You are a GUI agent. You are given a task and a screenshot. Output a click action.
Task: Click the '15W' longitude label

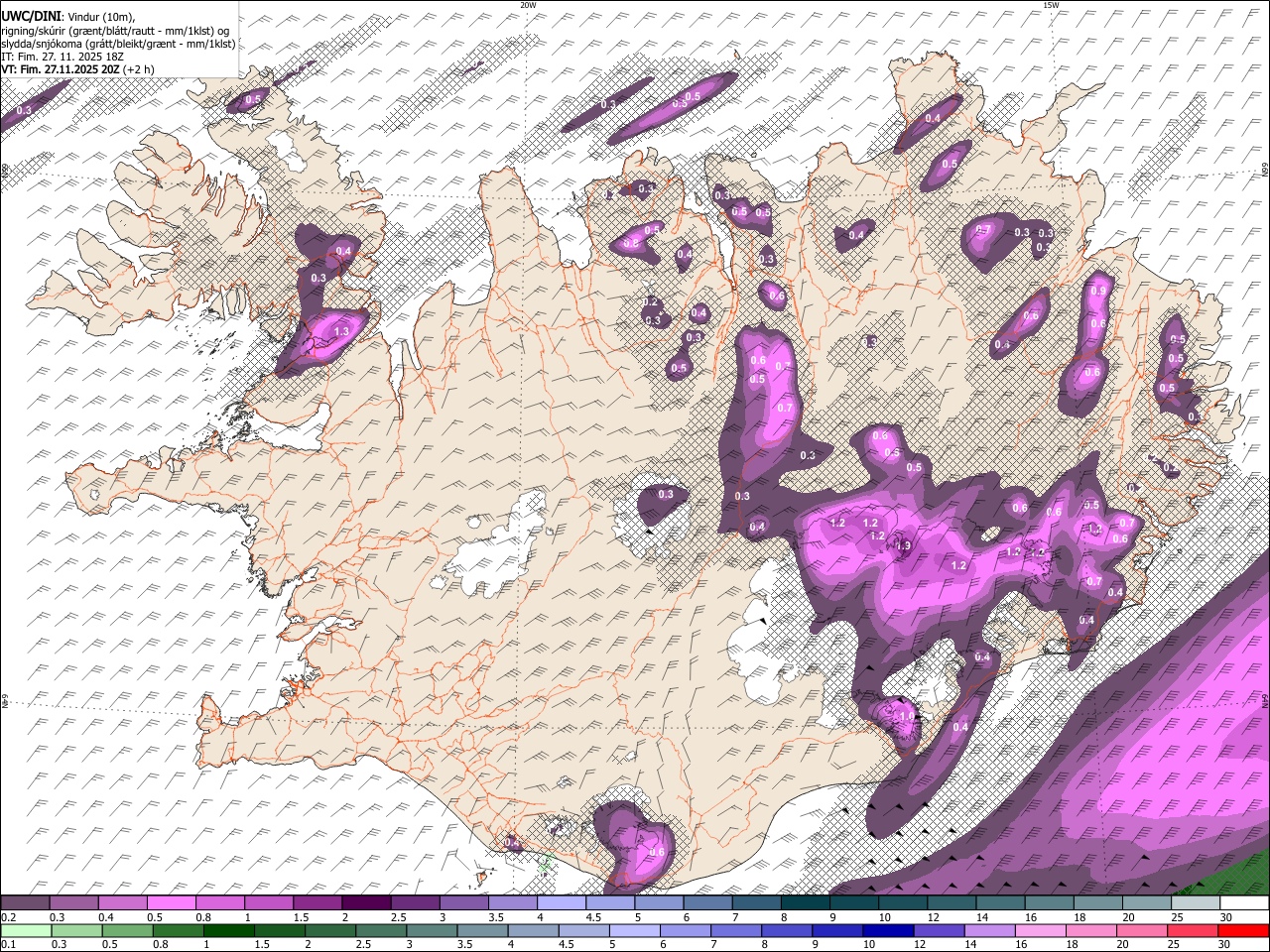click(1051, 5)
